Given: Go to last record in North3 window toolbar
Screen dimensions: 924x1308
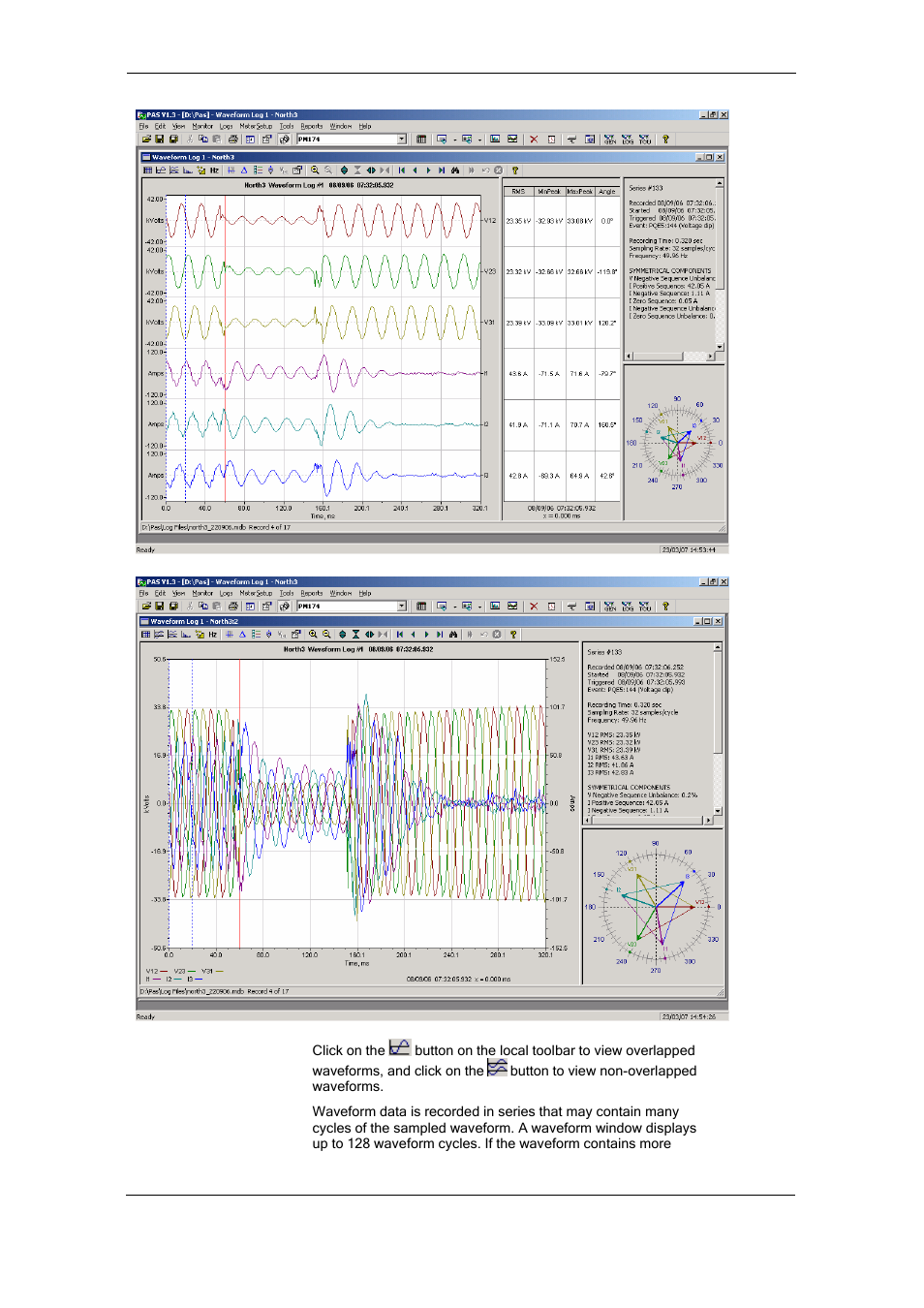Looking at the screenshot, I should pos(442,171).
